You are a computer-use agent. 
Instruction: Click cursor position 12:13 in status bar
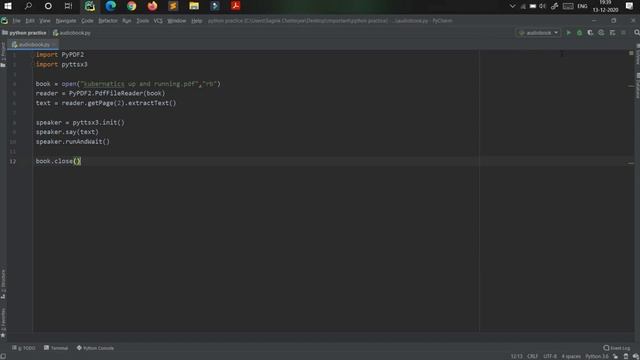(516, 356)
